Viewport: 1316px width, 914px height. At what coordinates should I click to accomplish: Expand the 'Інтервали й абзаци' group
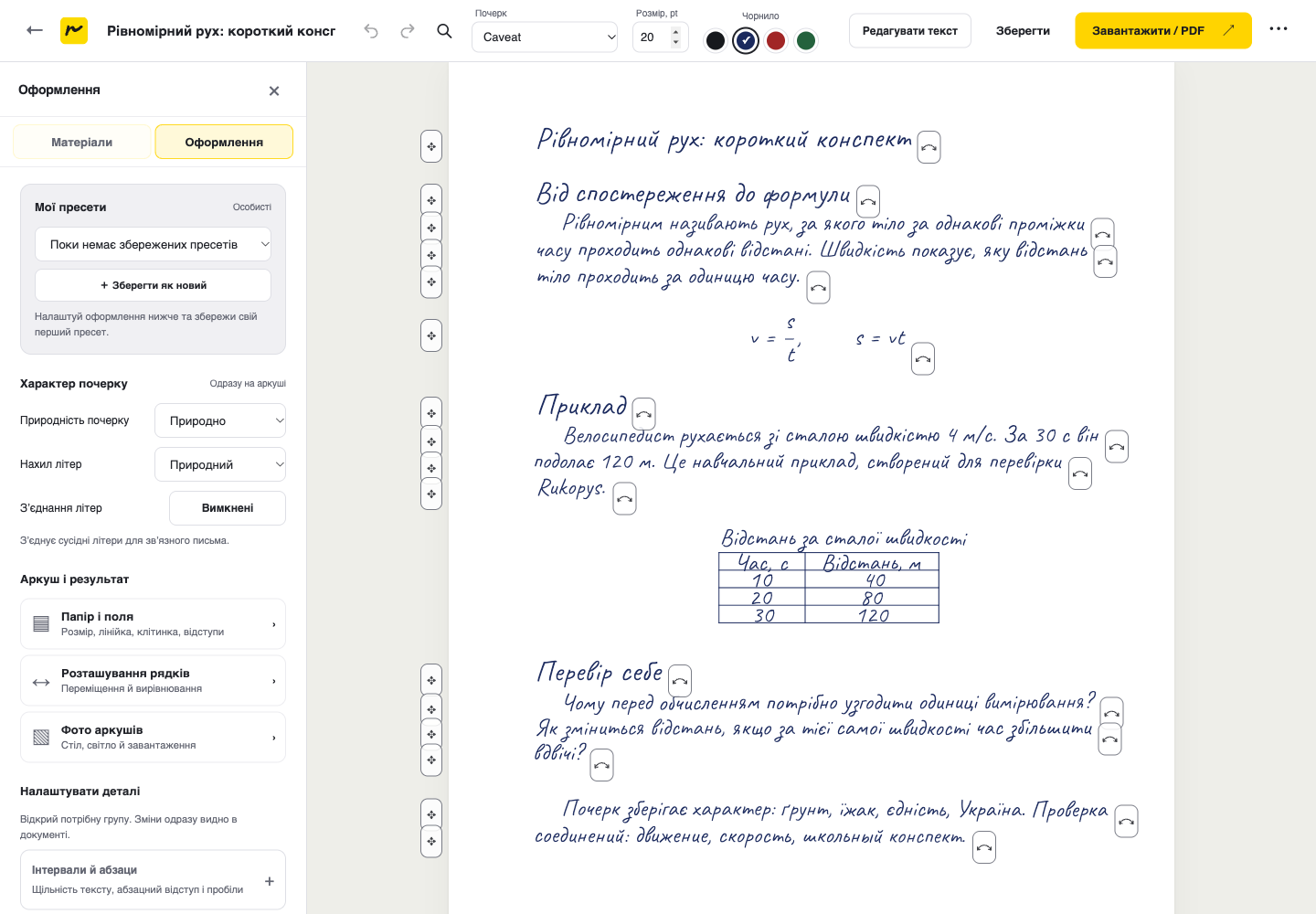tap(153, 880)
